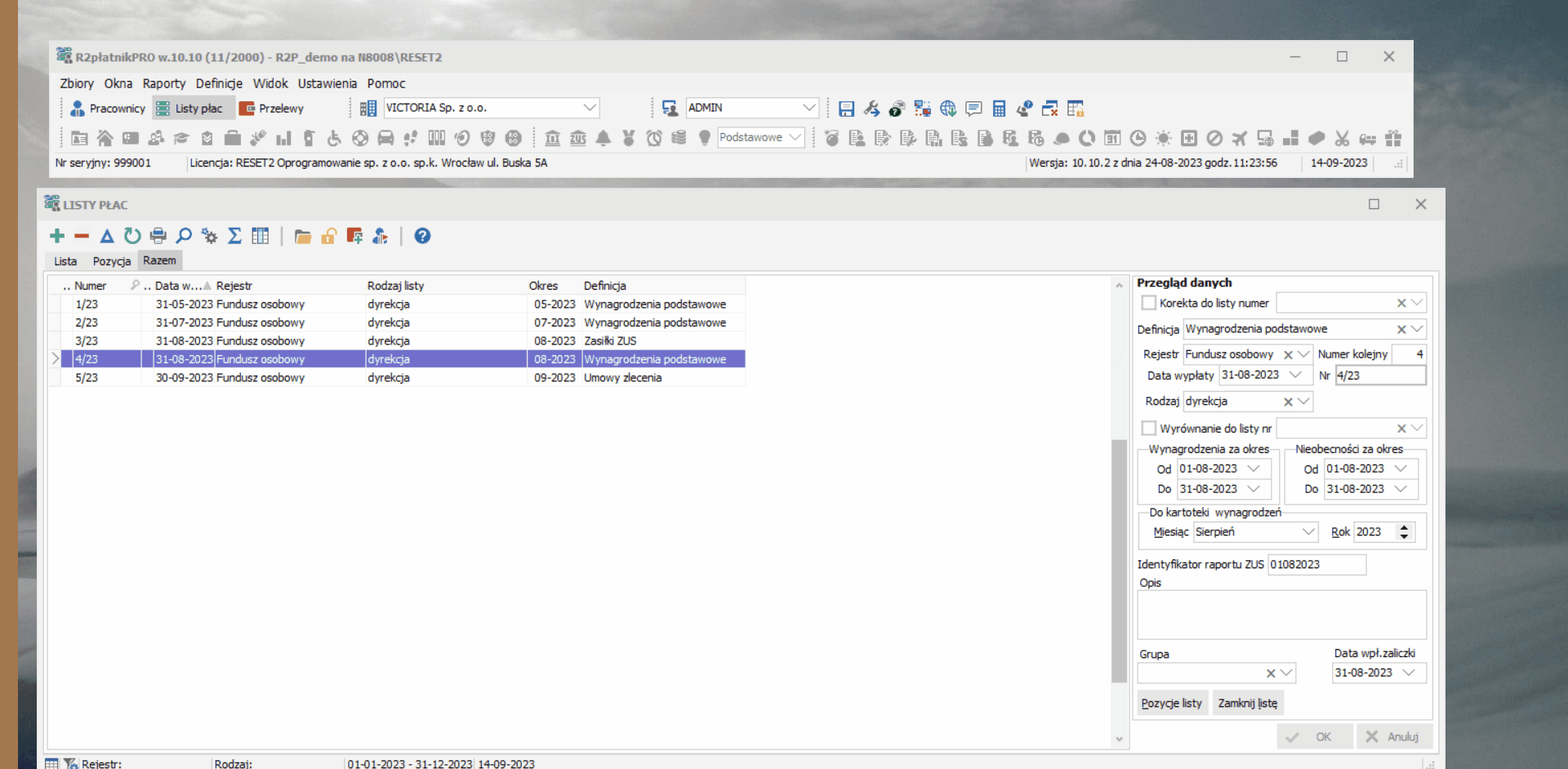Delete entry with red minus icon

pos(82,236)
